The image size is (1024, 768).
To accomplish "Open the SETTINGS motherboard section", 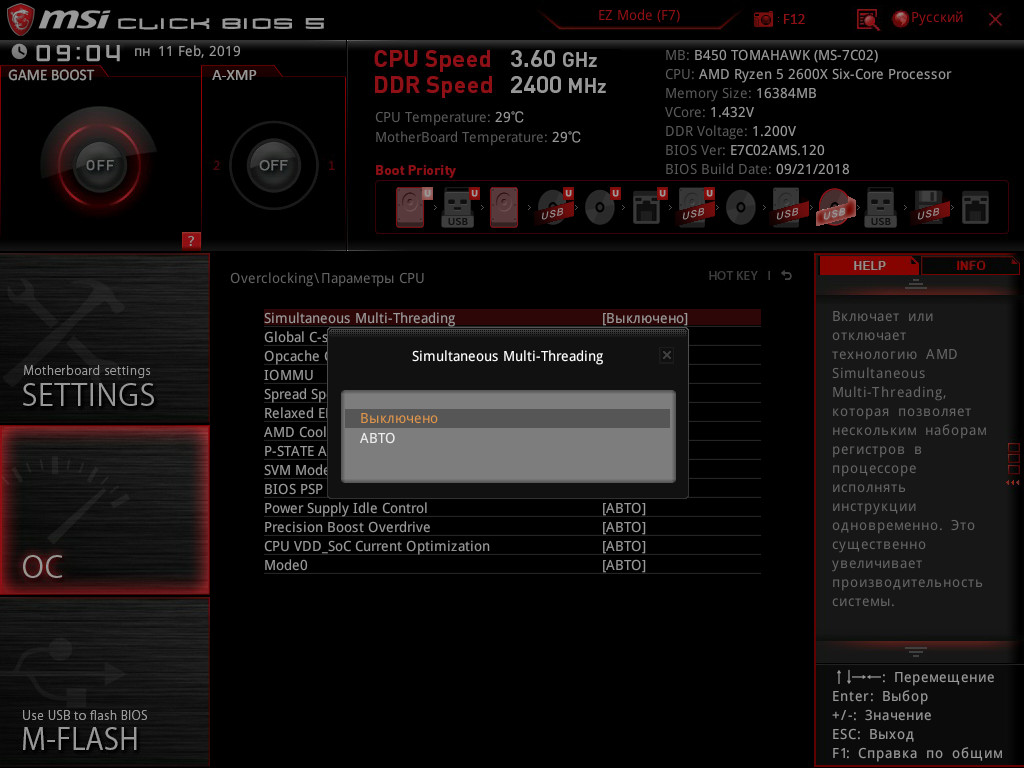I will tap(104, 338).
